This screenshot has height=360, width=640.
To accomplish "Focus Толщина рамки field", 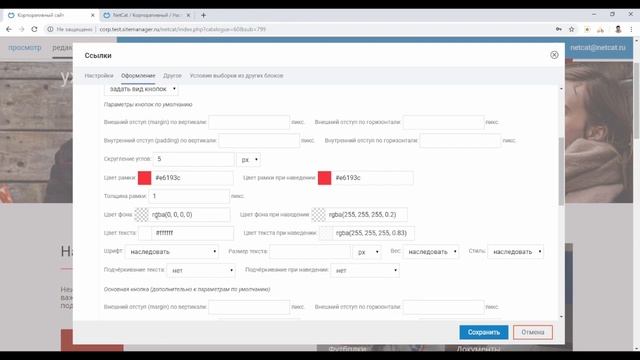I will pos(189,196).
